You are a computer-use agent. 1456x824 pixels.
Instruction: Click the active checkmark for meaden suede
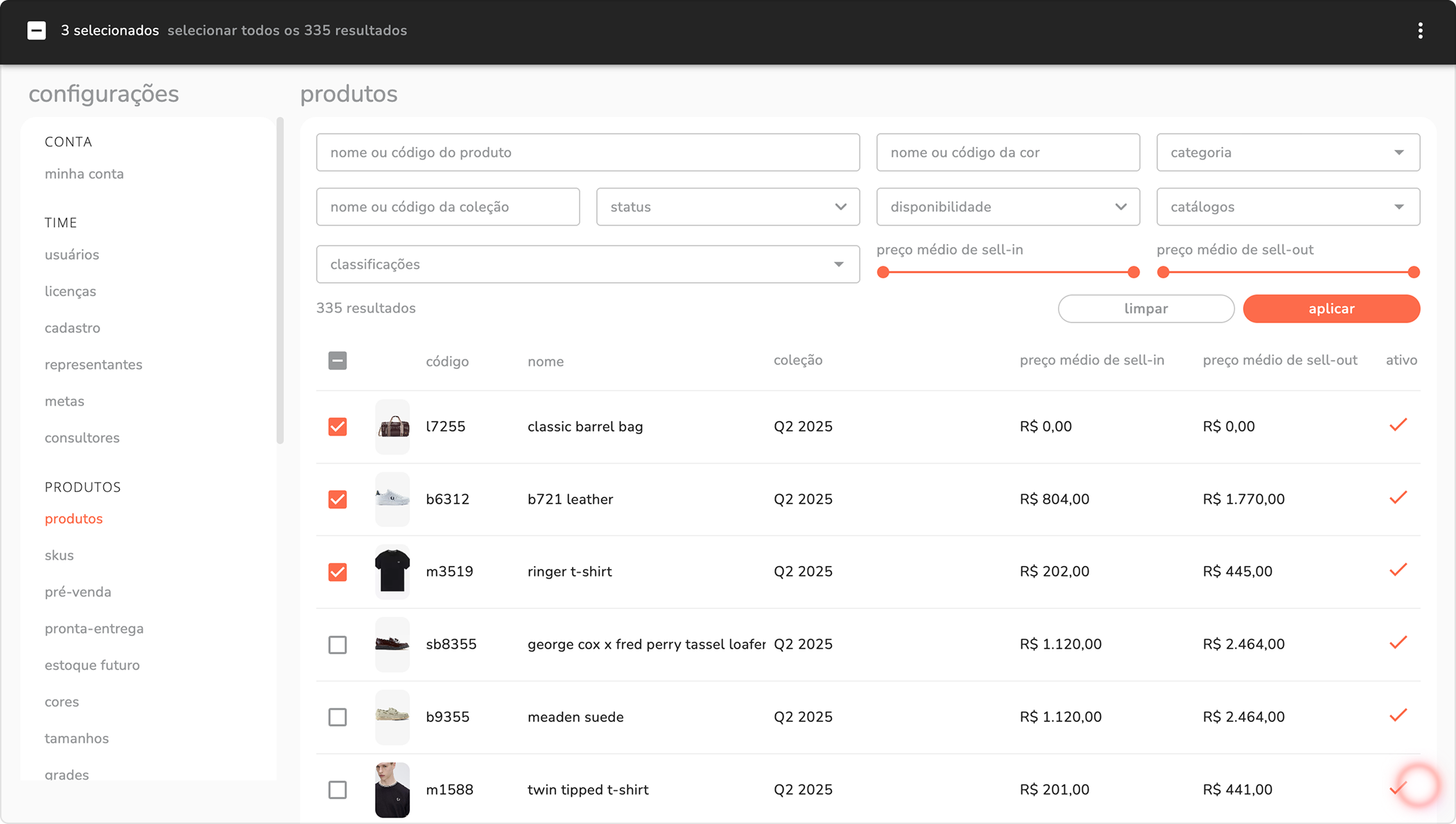pyautogui.click(x=1398, y=715)
